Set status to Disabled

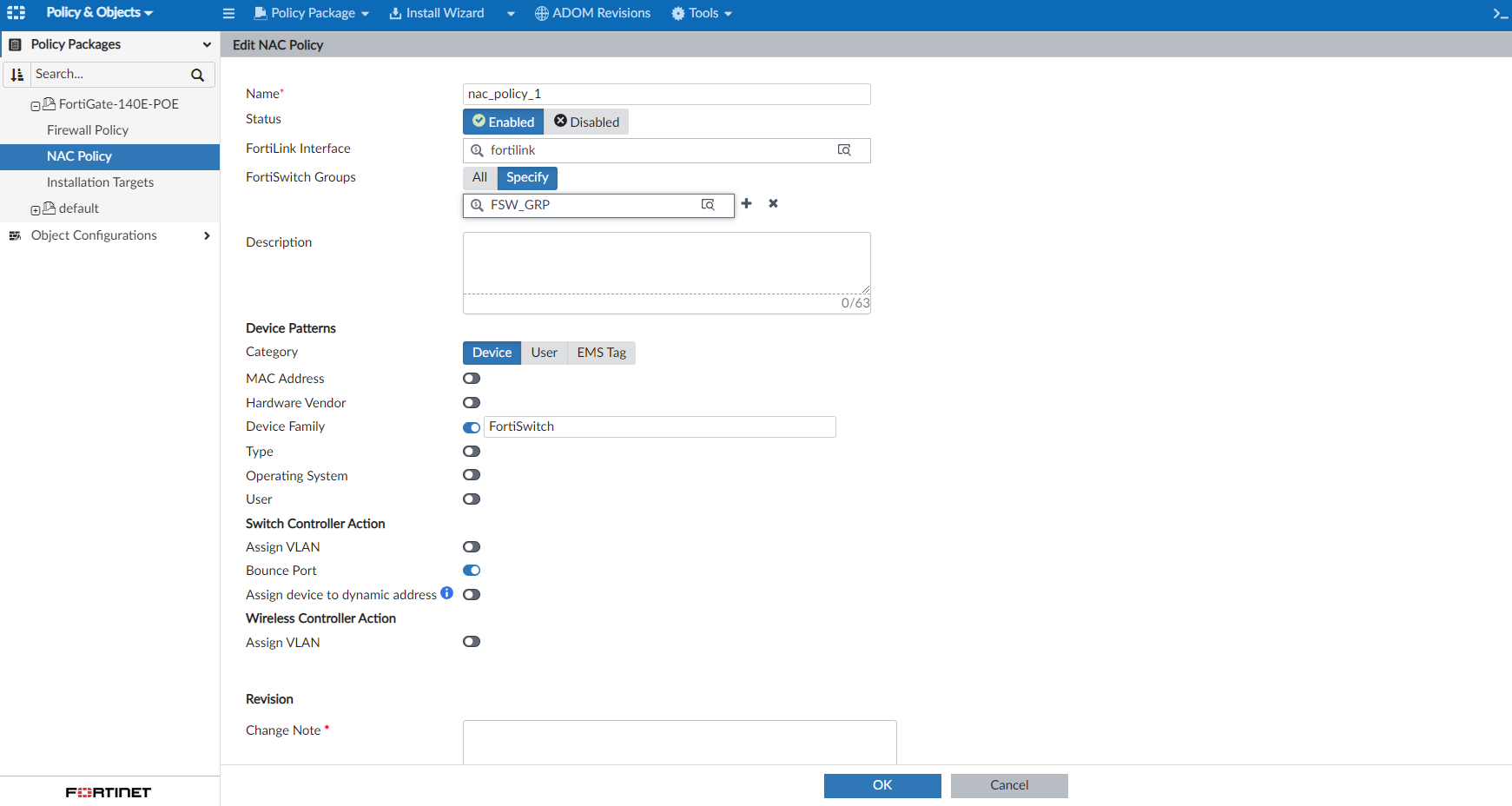586,122
